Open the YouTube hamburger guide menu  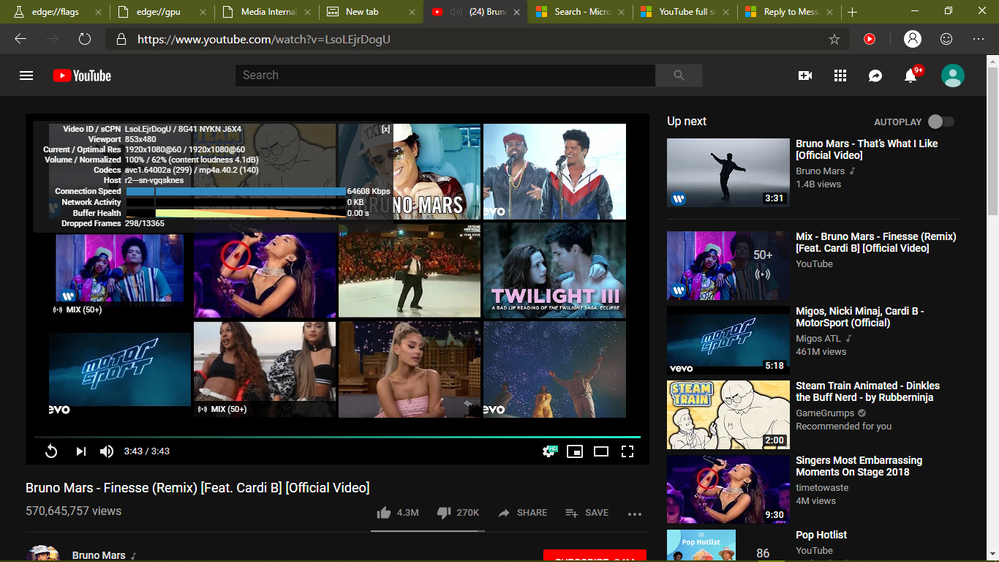(x=26, y=76)
